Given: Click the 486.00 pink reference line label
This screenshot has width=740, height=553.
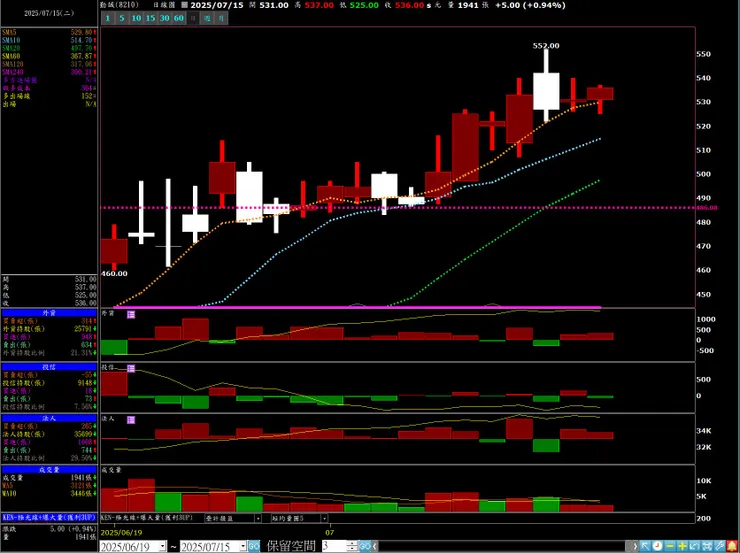Looking at the screenshot, I should (x=707, y=207).
